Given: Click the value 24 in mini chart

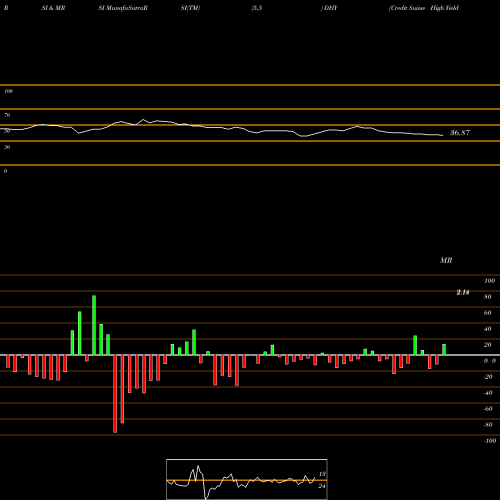Looking at the screenshot, I should click(x=322, y=486).
